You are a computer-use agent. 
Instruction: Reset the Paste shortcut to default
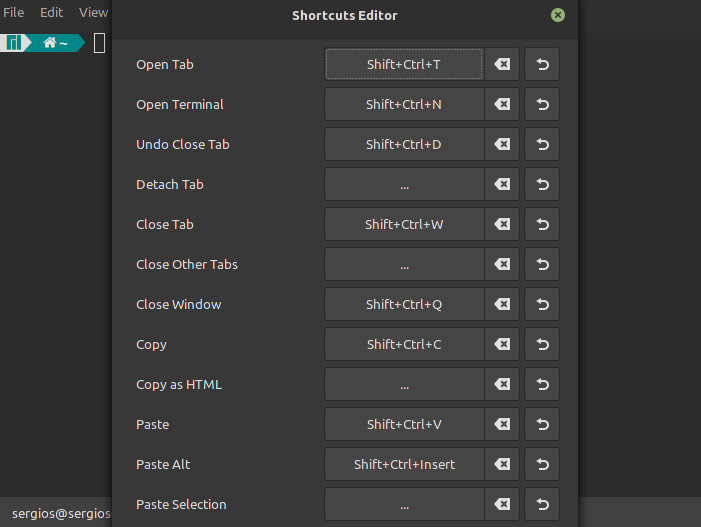coord(542,424)
